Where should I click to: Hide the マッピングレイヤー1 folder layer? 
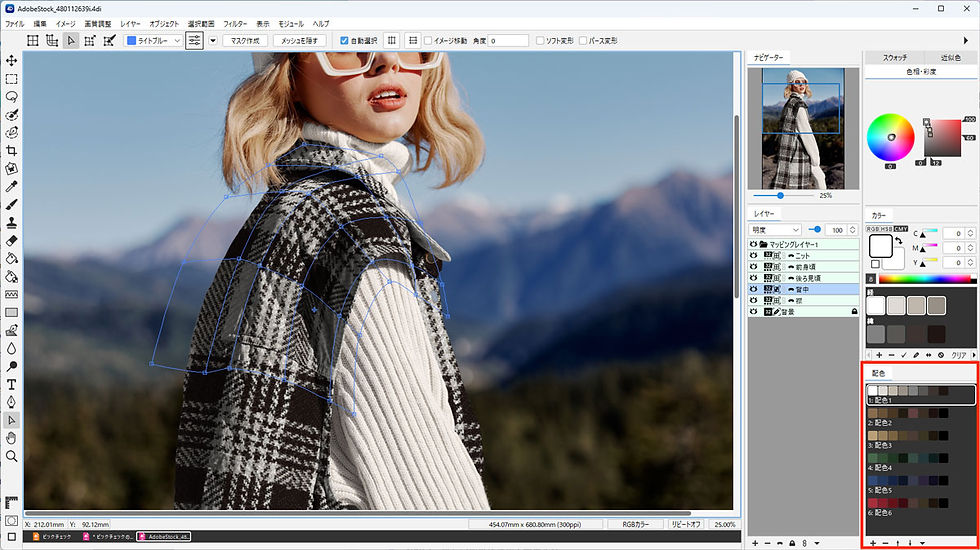(x=753, y=244)
